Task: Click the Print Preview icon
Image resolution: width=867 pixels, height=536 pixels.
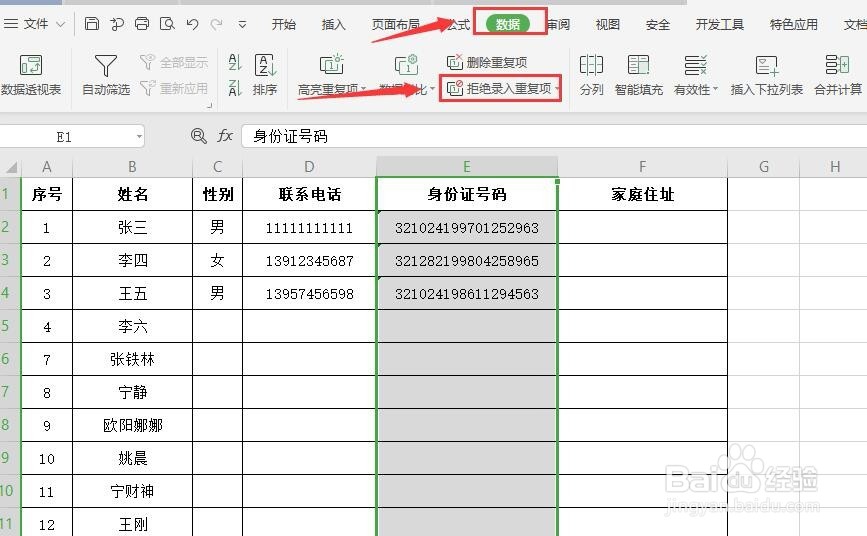Action: pyautogui.click(x=167, y=24)
